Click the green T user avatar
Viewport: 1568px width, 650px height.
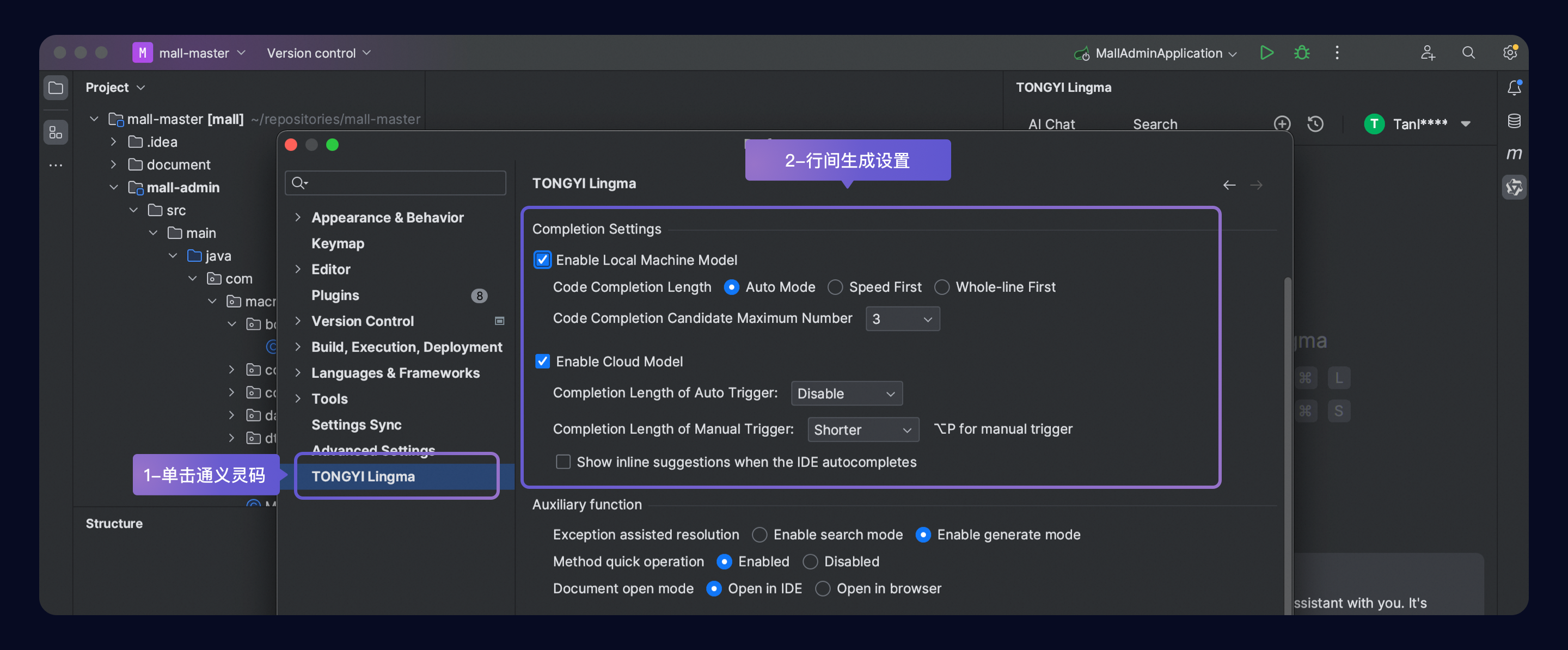(1374, 124)
